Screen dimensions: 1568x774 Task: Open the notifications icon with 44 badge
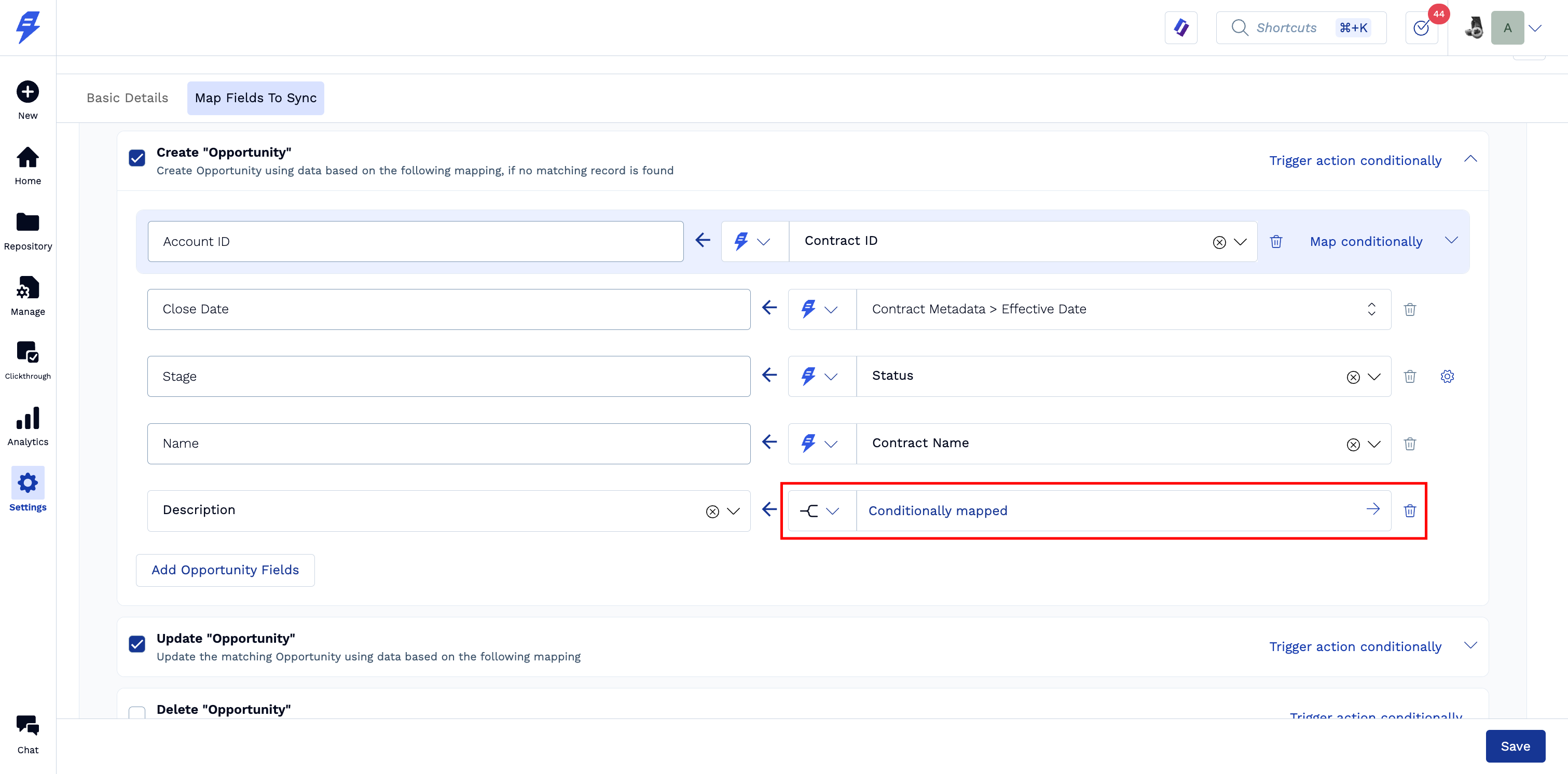1421,28
